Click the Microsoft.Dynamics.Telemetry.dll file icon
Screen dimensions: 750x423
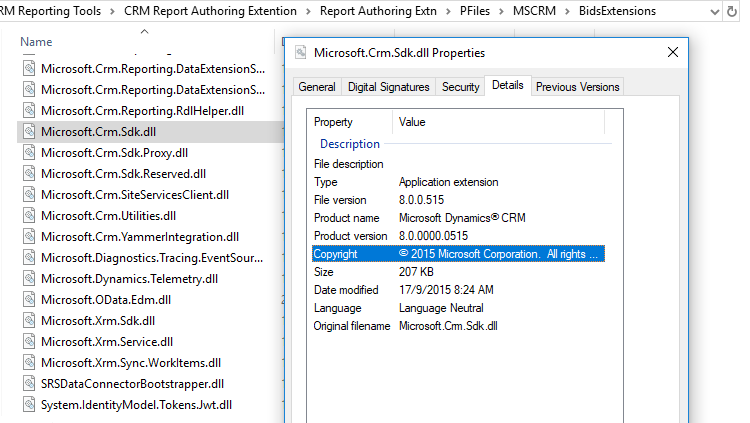(29, 279)
